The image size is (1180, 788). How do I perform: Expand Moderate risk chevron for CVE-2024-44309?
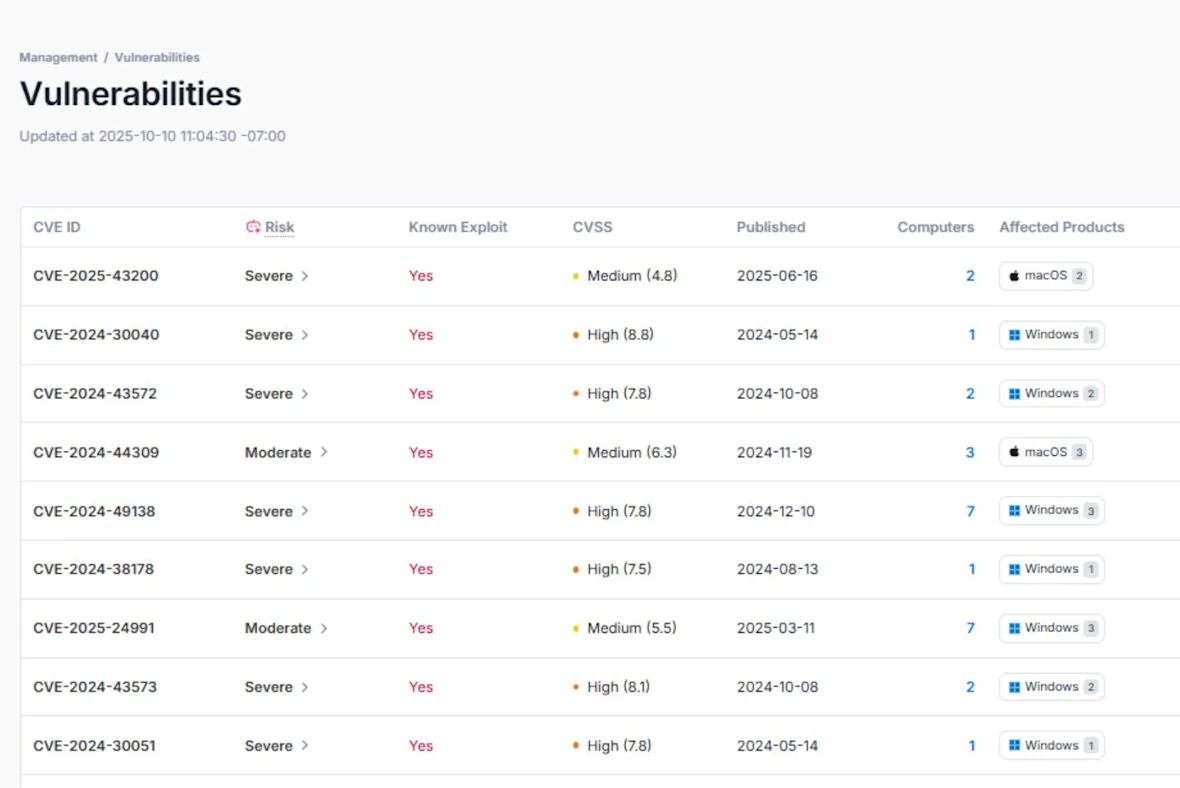pos(324,452)
